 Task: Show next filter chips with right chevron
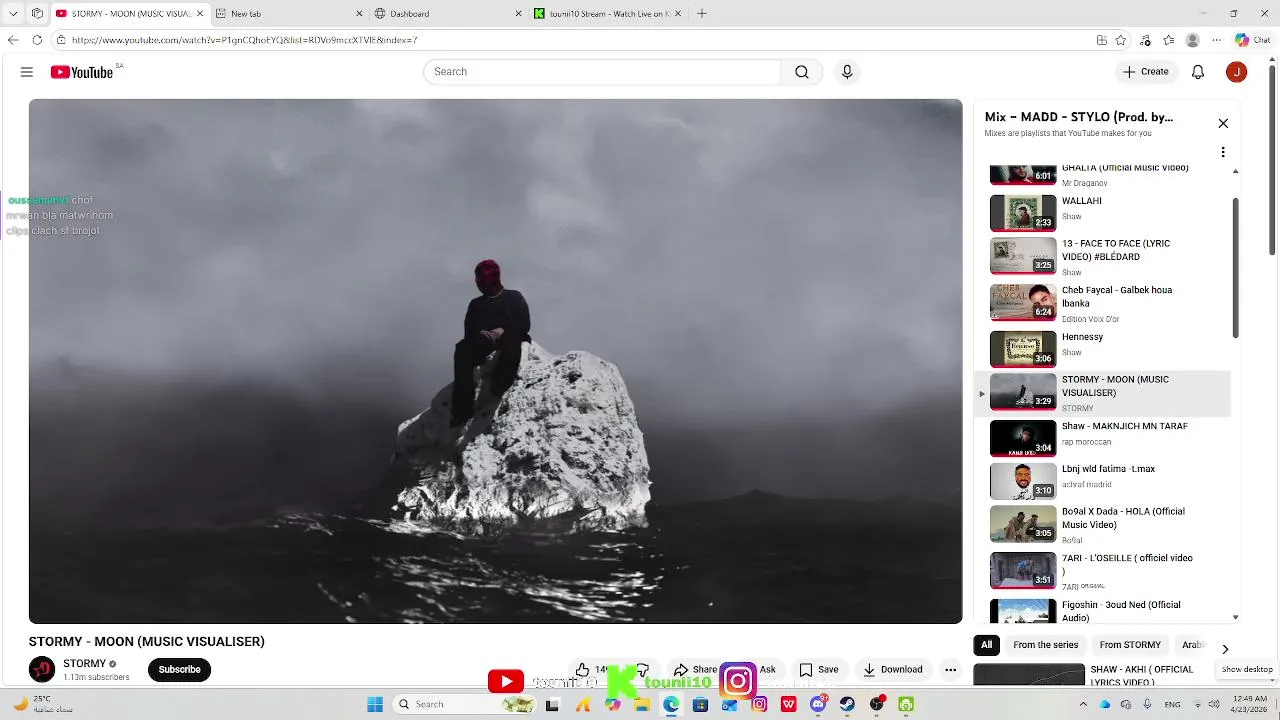click(x=1225, y=649)
